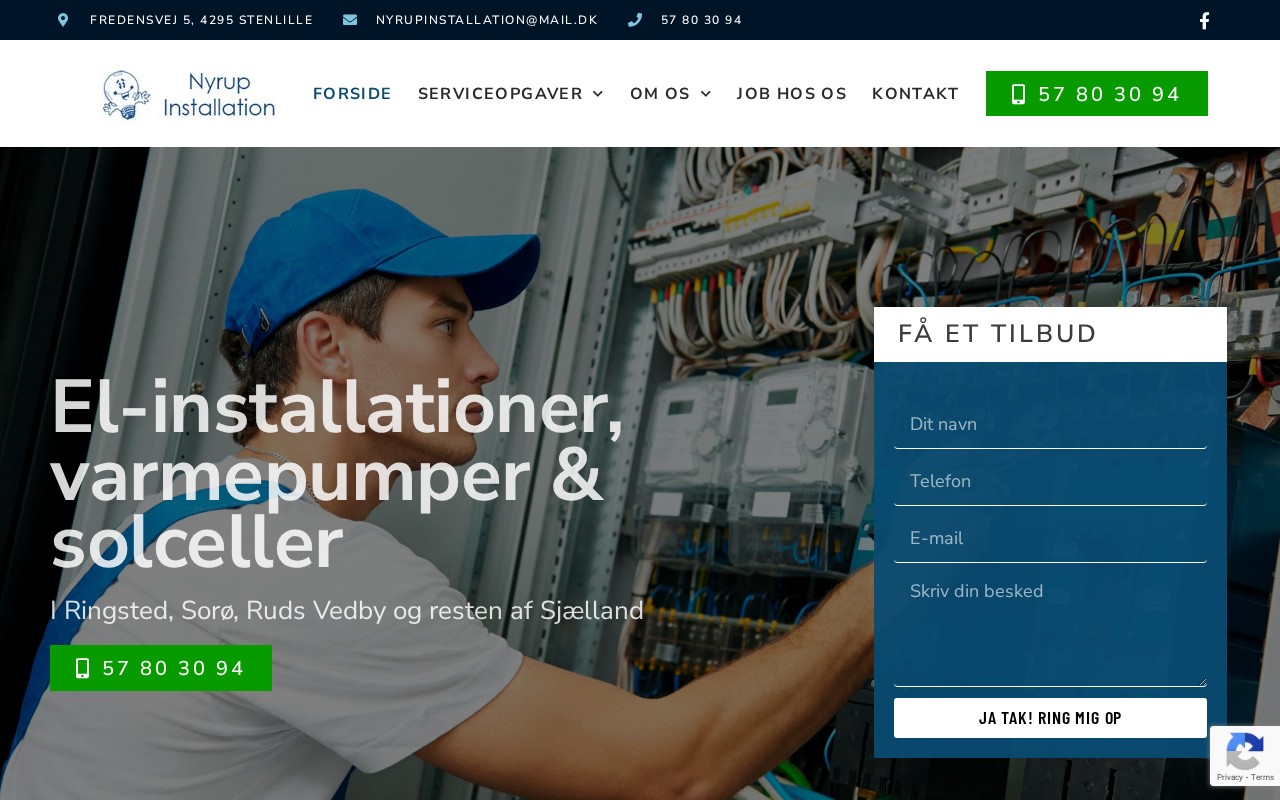Open the Serviceopgaver menu item
The width and height of the screenshot is (1280, 800).
500,94
